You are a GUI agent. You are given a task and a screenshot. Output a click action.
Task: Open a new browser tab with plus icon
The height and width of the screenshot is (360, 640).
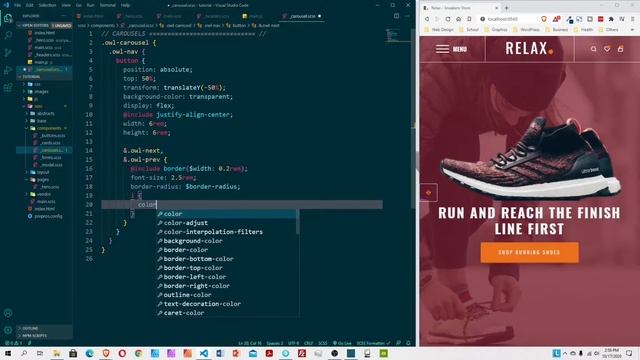(507, 8)
